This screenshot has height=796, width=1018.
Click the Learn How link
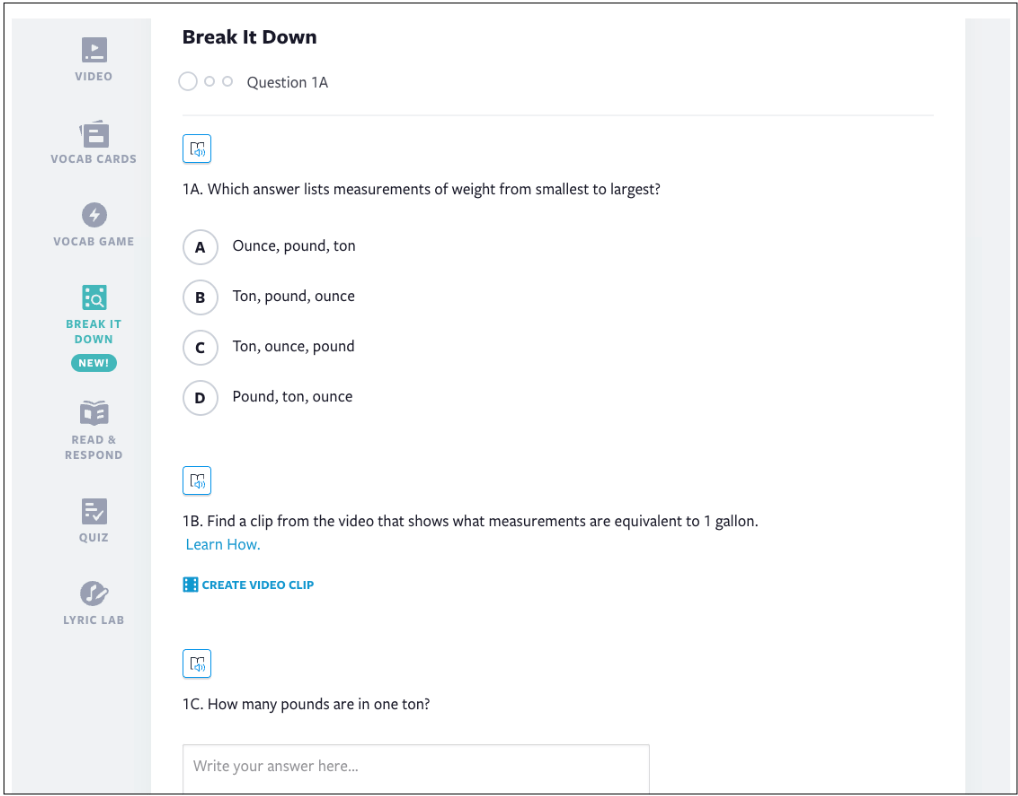pos(223,545)
